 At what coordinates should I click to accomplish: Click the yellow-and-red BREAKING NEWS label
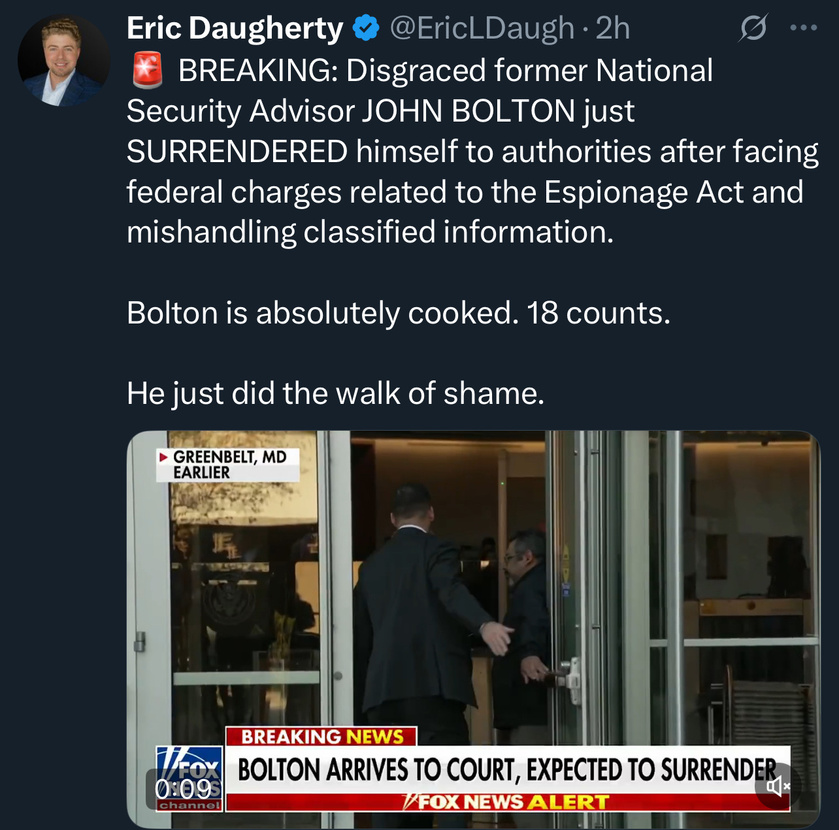[x=321, y=737]
